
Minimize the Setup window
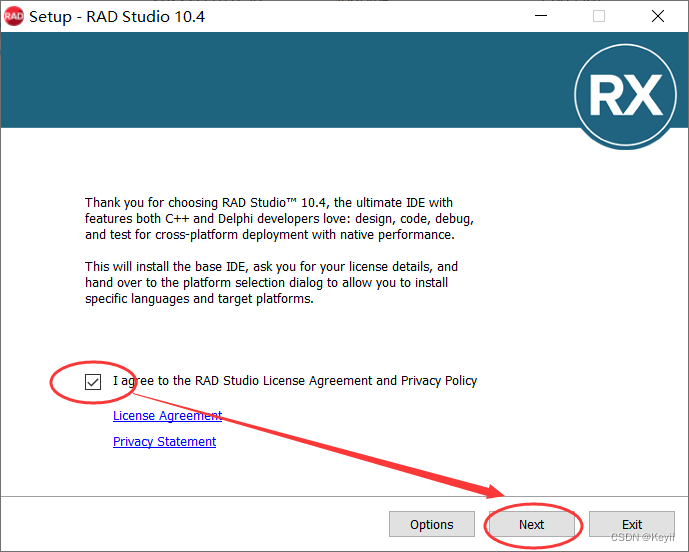[x=540, y=16]
